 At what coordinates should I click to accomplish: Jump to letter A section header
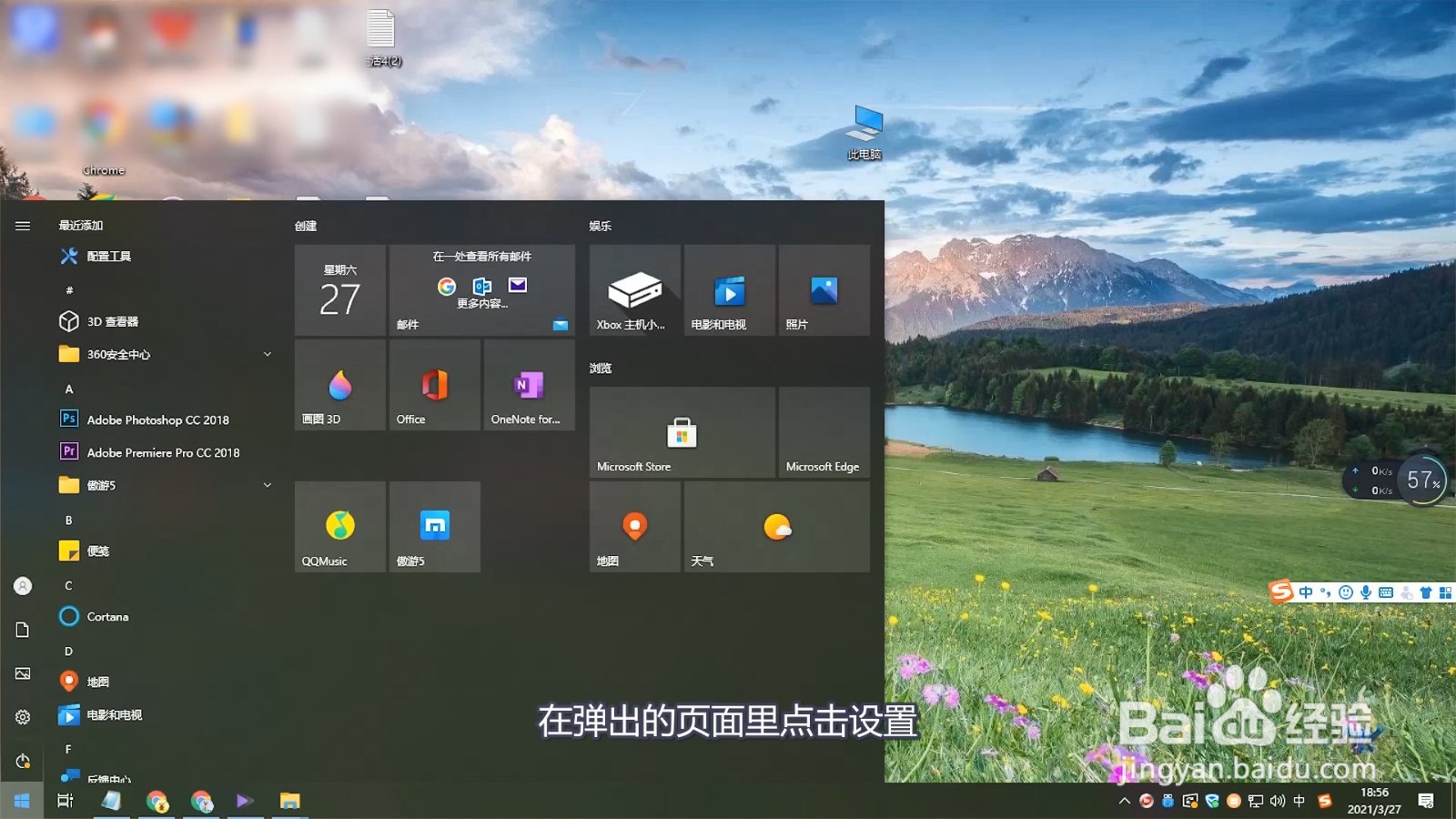coord(69,389)
